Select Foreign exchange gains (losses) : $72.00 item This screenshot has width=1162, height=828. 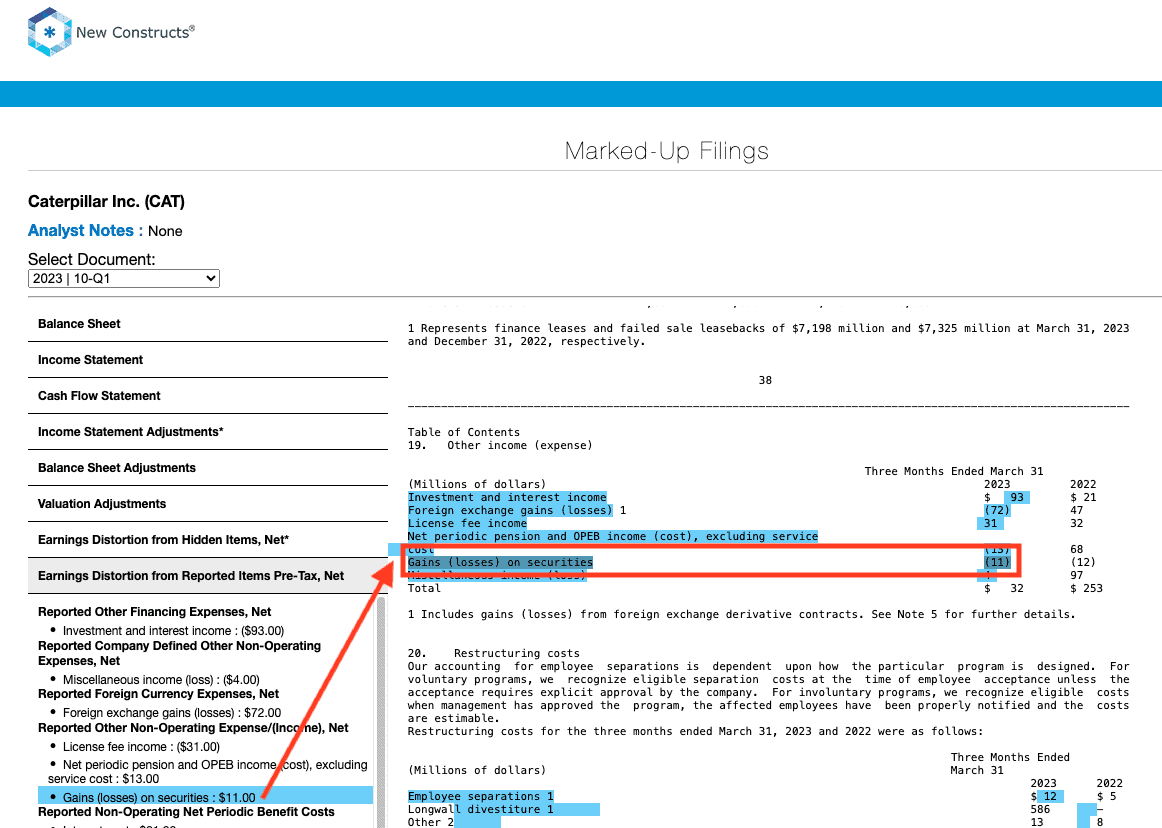pyautogui.click(x=172, y=713)
